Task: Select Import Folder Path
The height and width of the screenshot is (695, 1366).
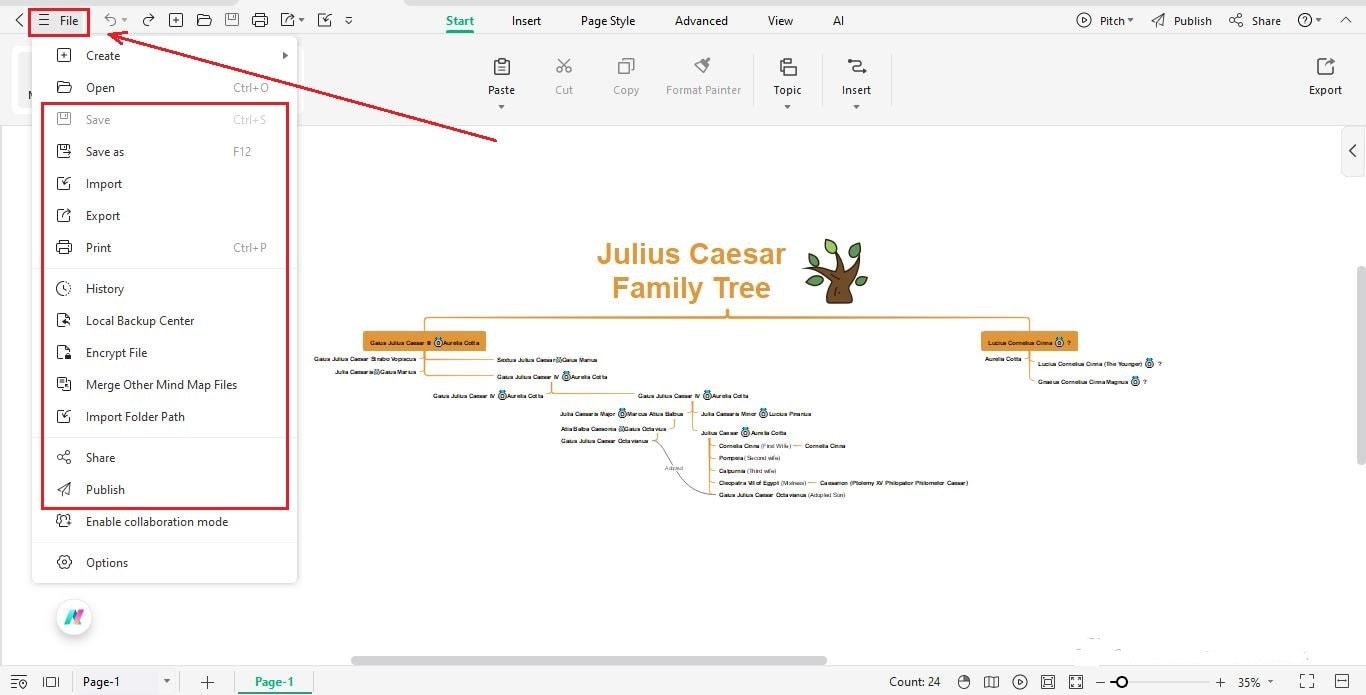Action: [165, 417]
